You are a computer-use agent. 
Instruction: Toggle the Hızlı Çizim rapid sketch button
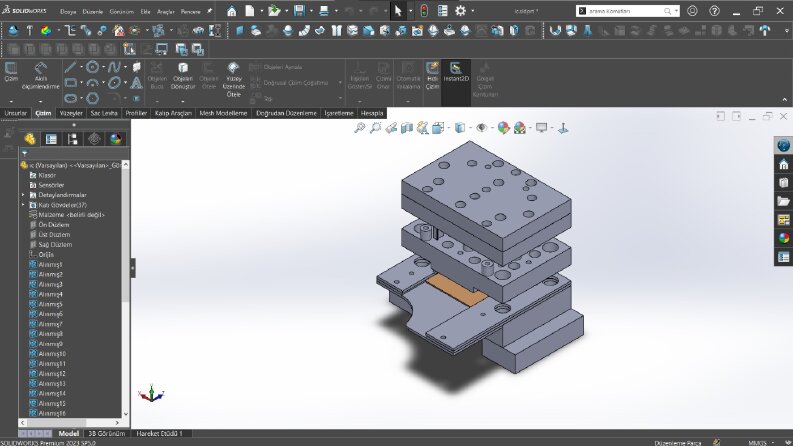click(432, 76)
